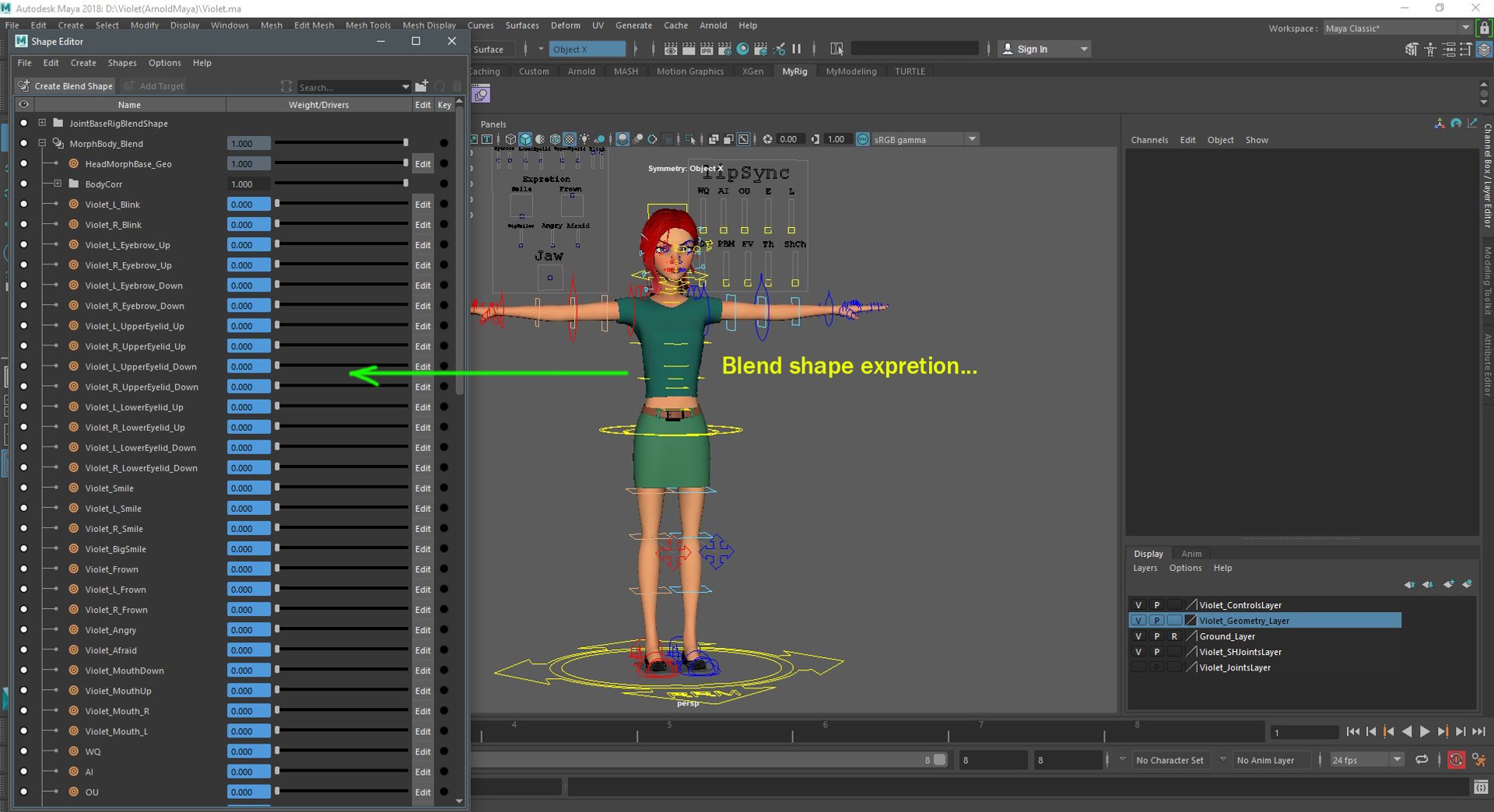The image size is (1494, 812).
Task: Open Workspace Maya Classic dropdown
Action: tap(1466, 28)
